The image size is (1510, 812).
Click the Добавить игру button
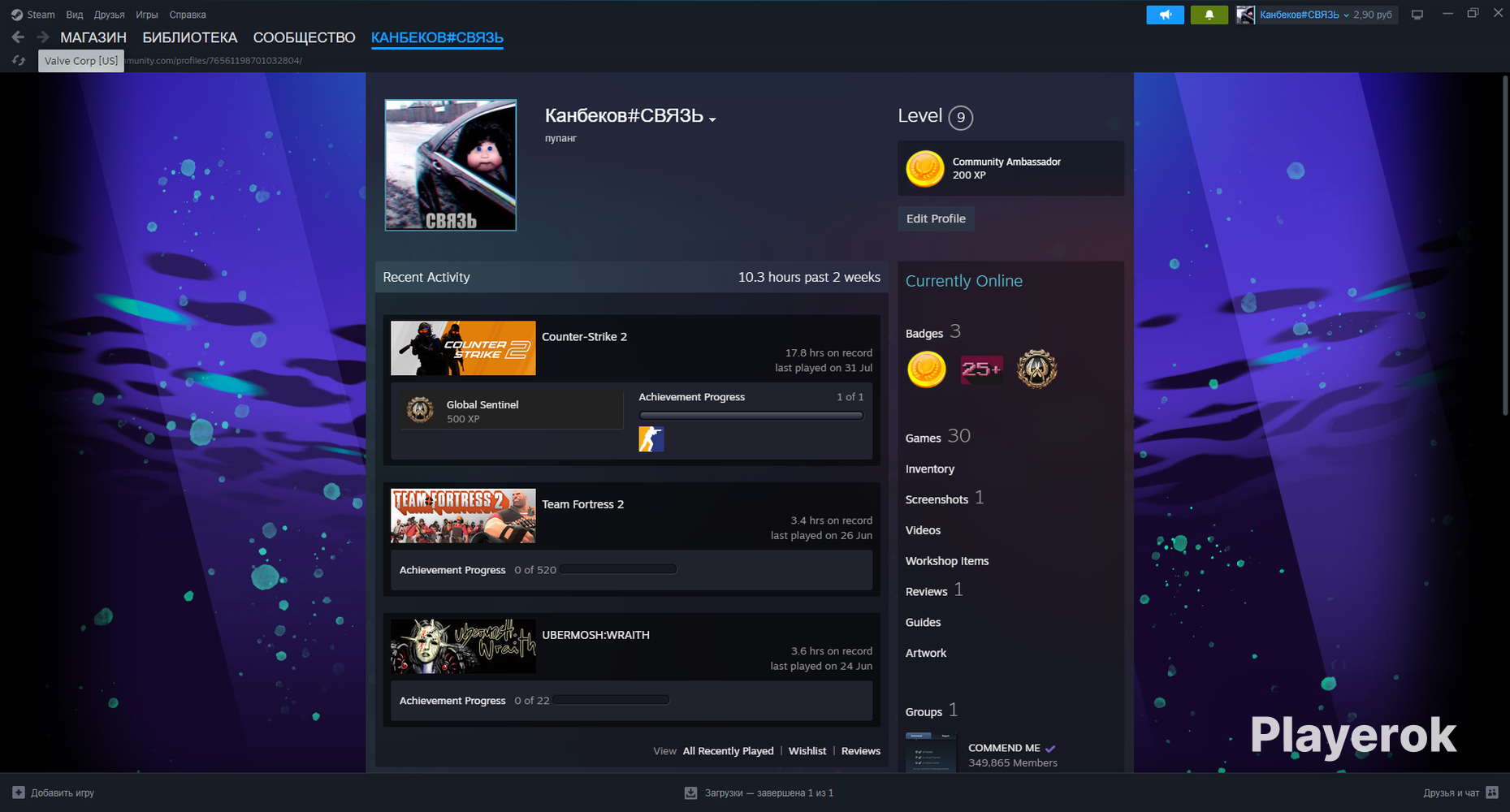point(54,793)
